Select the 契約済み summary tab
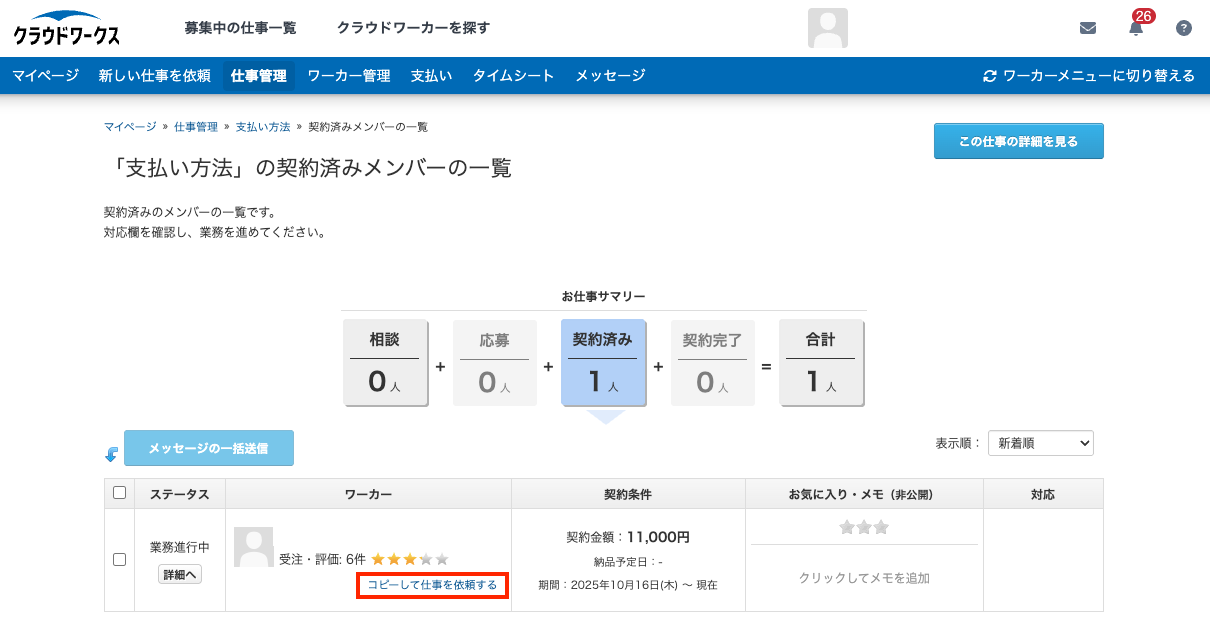The width and height of the screenshot is (1210, 638). coord(603,363)
